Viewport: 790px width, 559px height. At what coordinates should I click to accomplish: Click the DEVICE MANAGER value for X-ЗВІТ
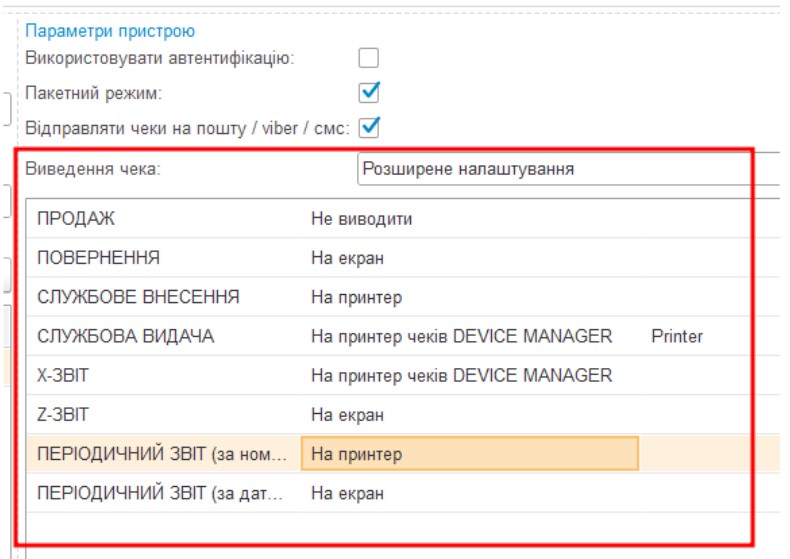pyautogui.click(x=461, y=376)
